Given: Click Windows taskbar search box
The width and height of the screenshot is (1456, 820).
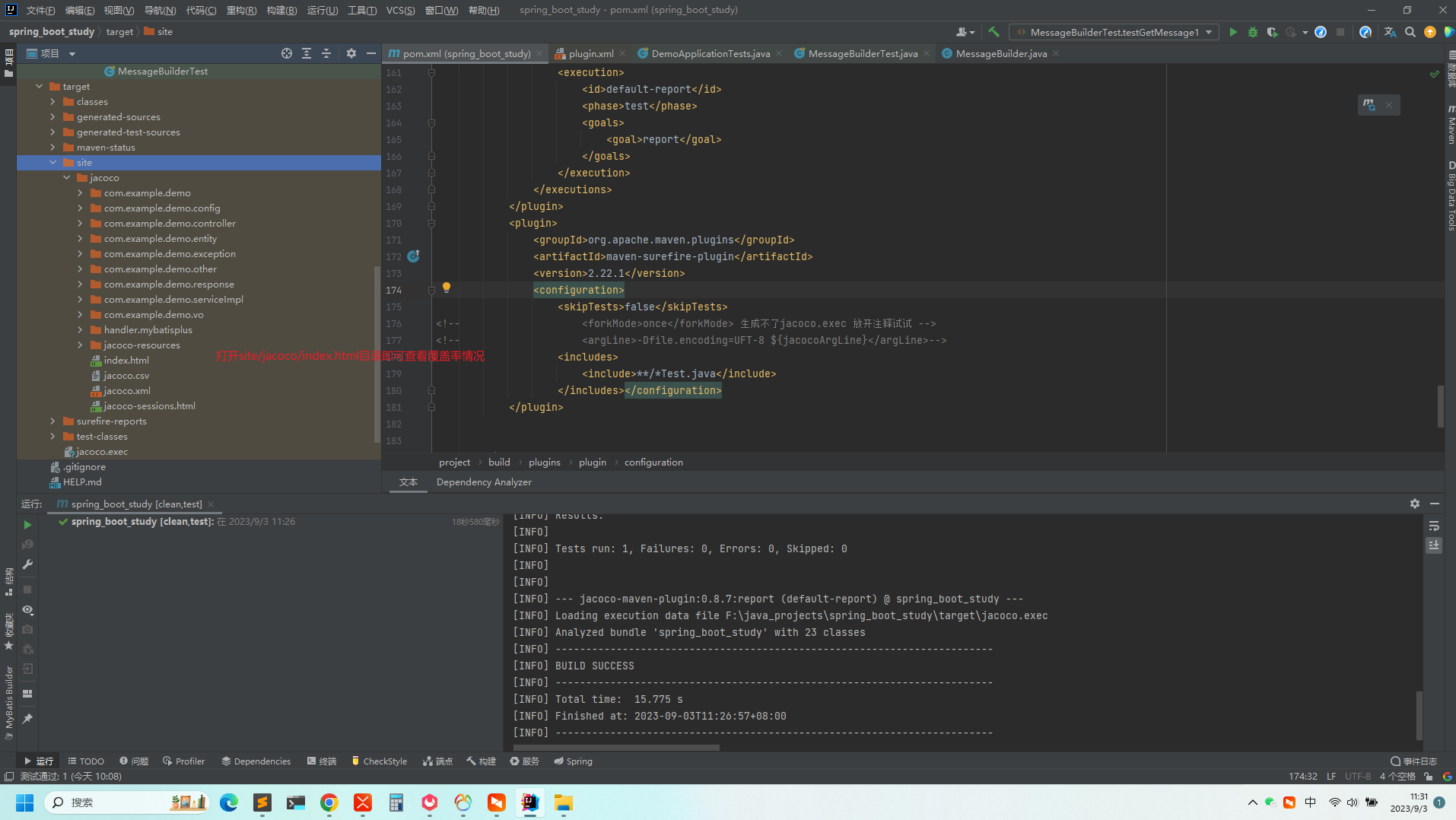Looking at the screenshot, I should (127, 803).
